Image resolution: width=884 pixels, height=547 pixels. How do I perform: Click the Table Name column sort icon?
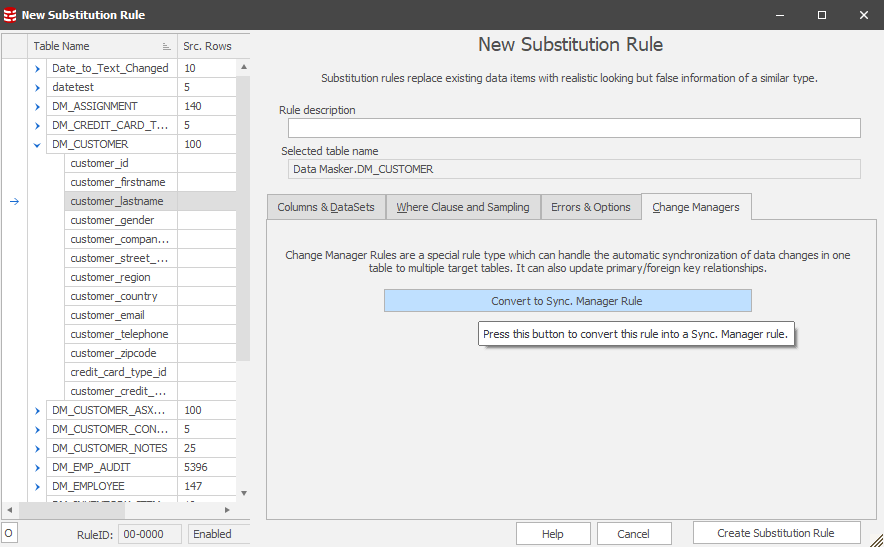click(167, 46)
